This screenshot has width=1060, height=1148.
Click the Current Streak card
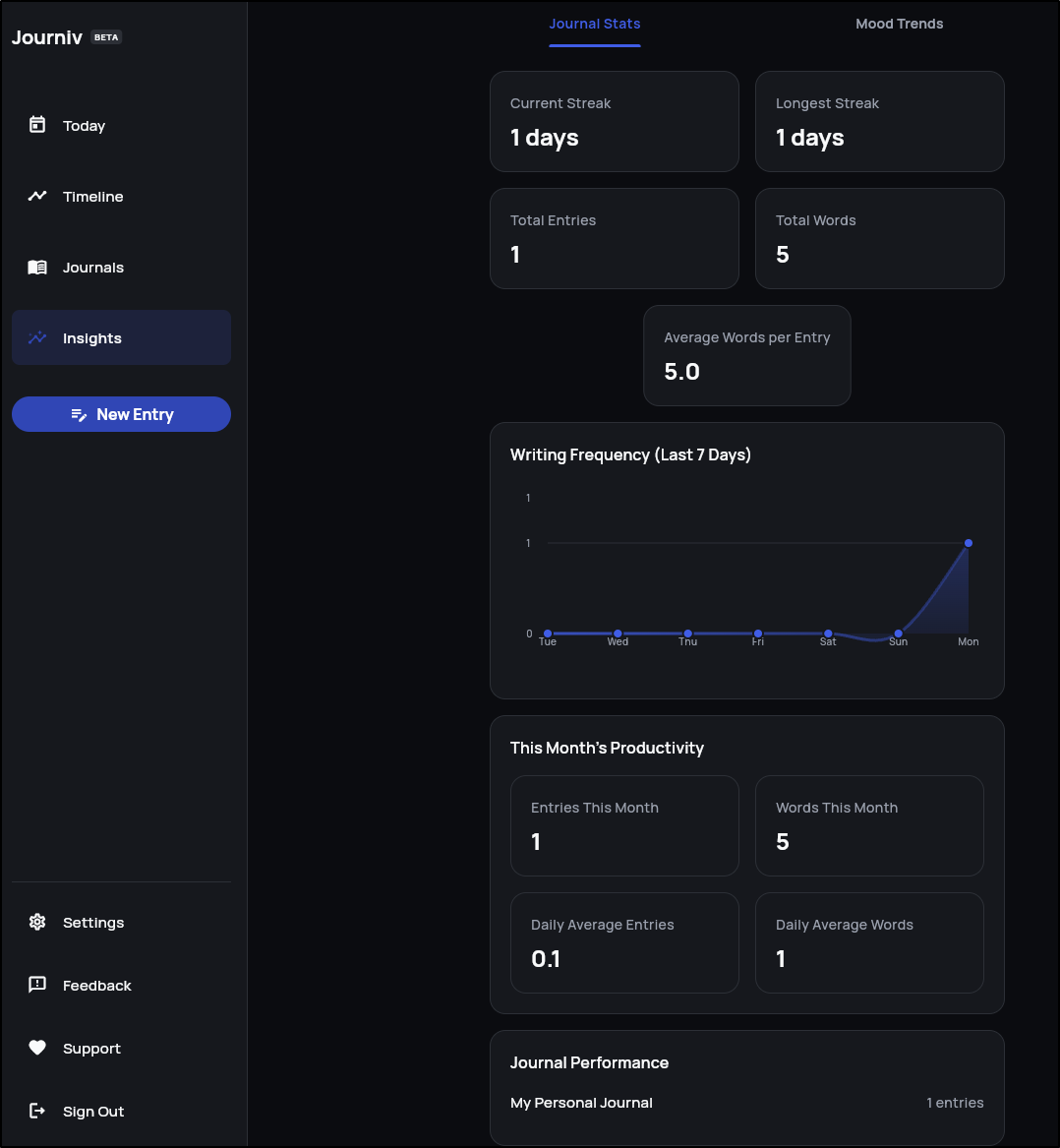[614, 121]
